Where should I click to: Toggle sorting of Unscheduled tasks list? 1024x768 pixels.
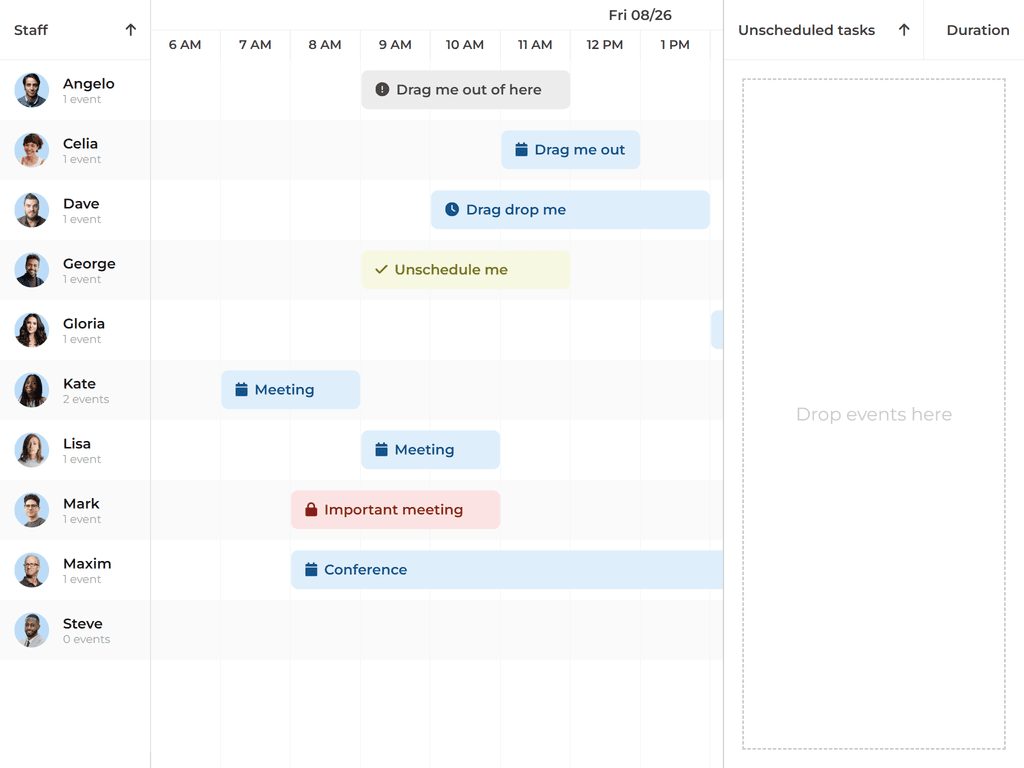tap(905, 30)
